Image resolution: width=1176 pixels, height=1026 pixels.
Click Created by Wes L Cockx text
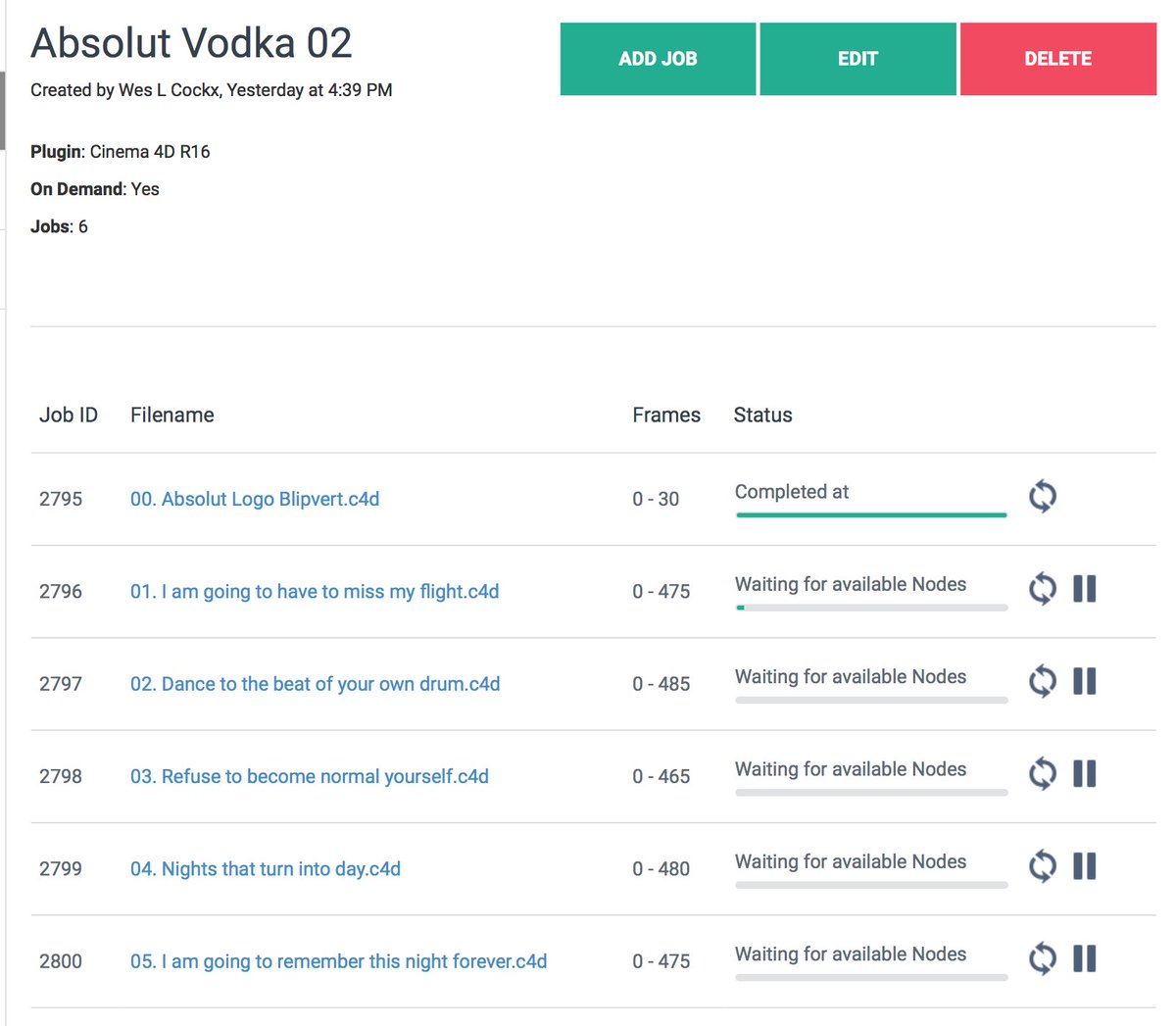(x=212, y=90)
